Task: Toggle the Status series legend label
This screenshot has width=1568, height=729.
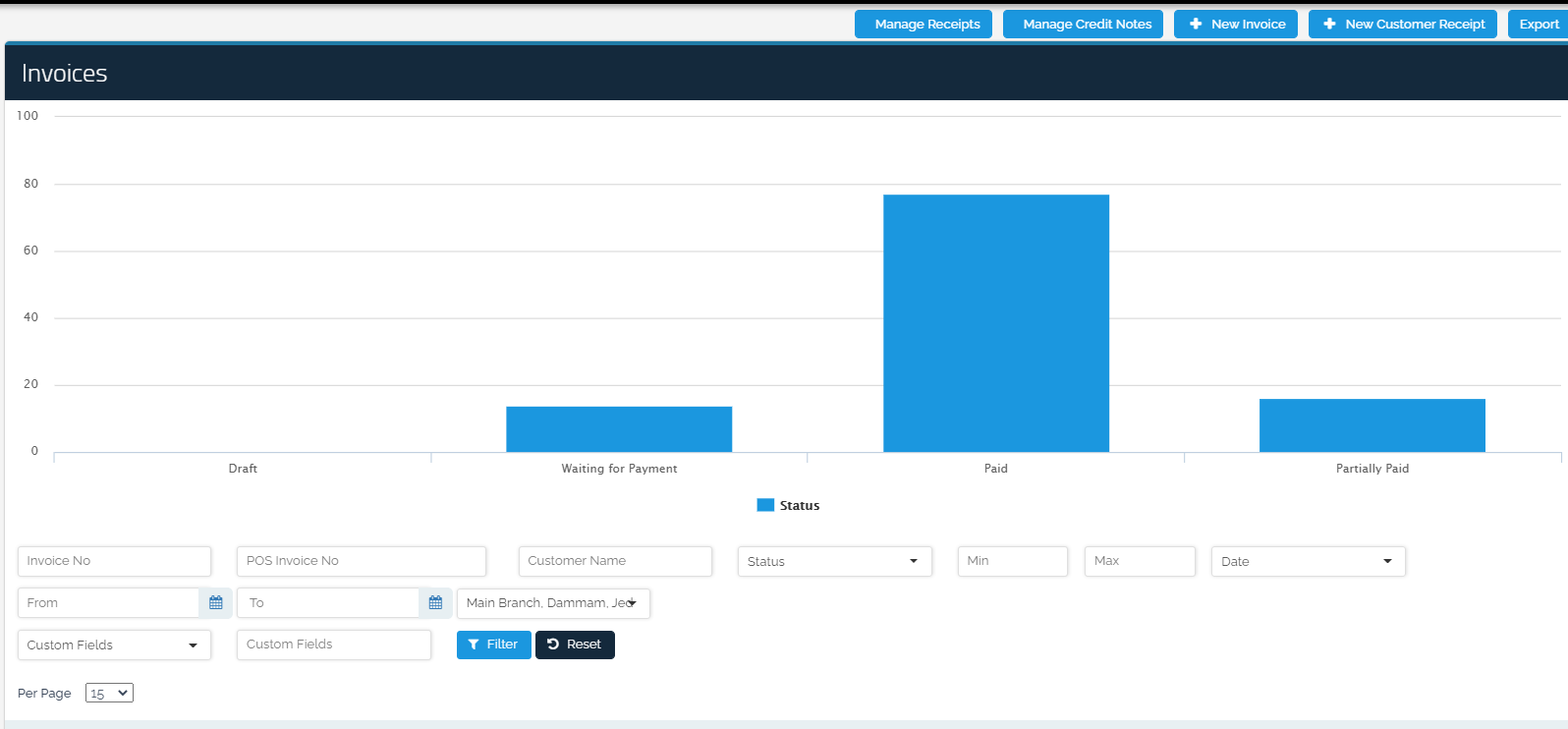Action: pyautogui.click(x=799, y=505)
